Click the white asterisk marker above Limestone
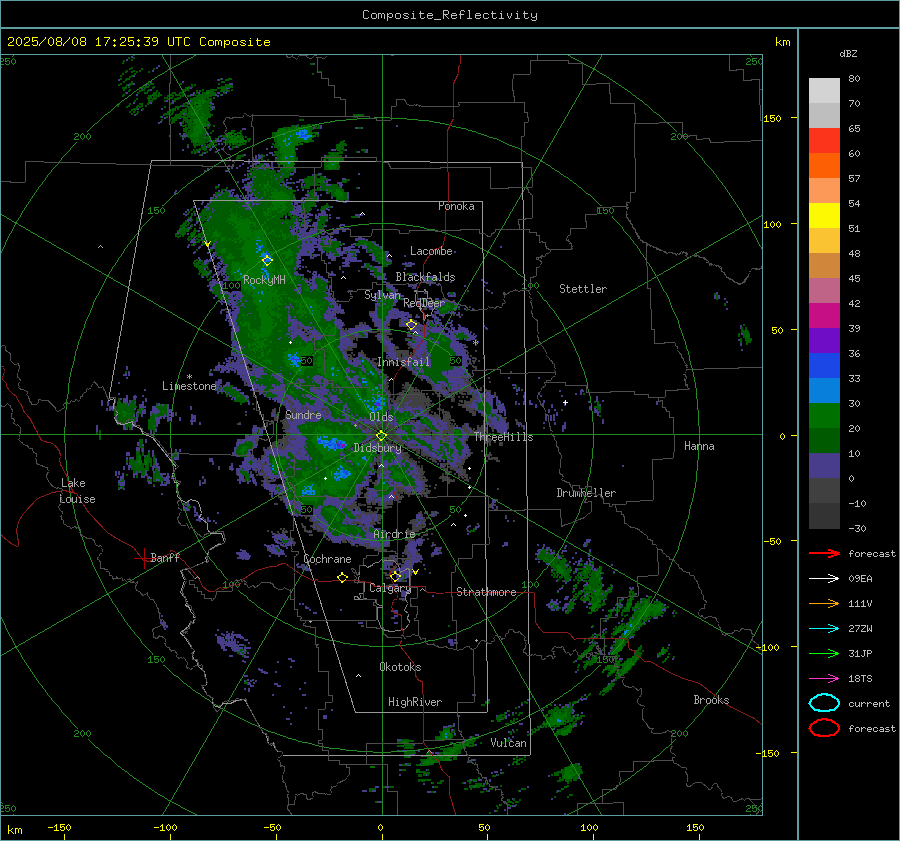The width and height of the screenshot is (900, 841). coord(189,377)
